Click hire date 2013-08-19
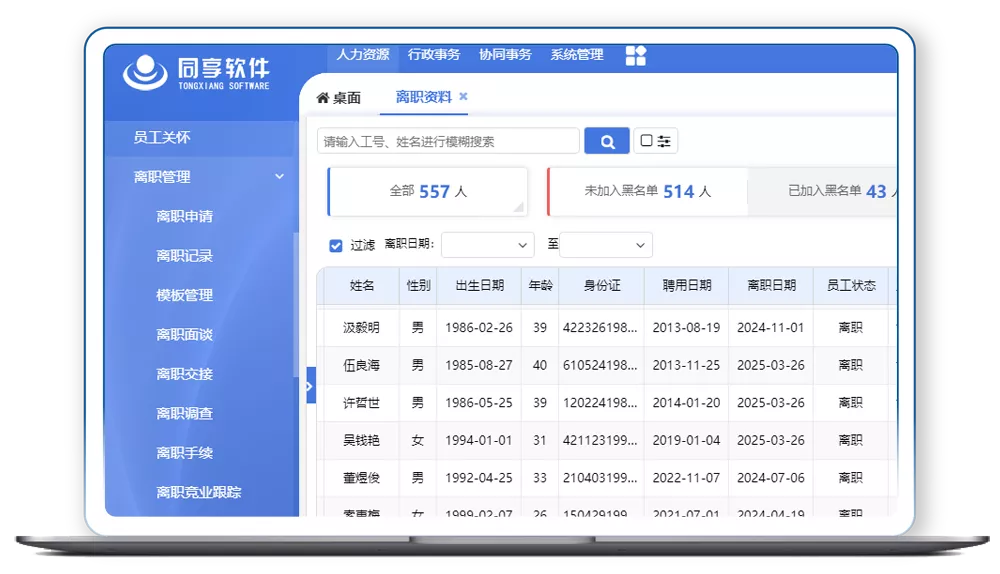 (686, 328)
